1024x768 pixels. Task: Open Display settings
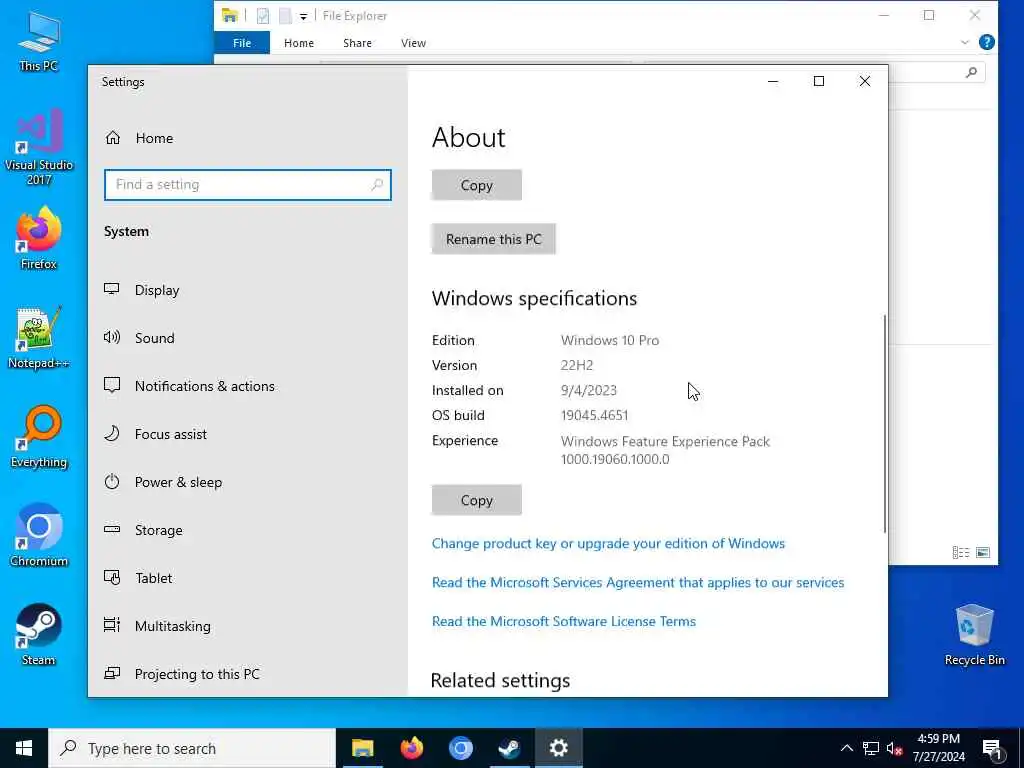pos(157,290)
